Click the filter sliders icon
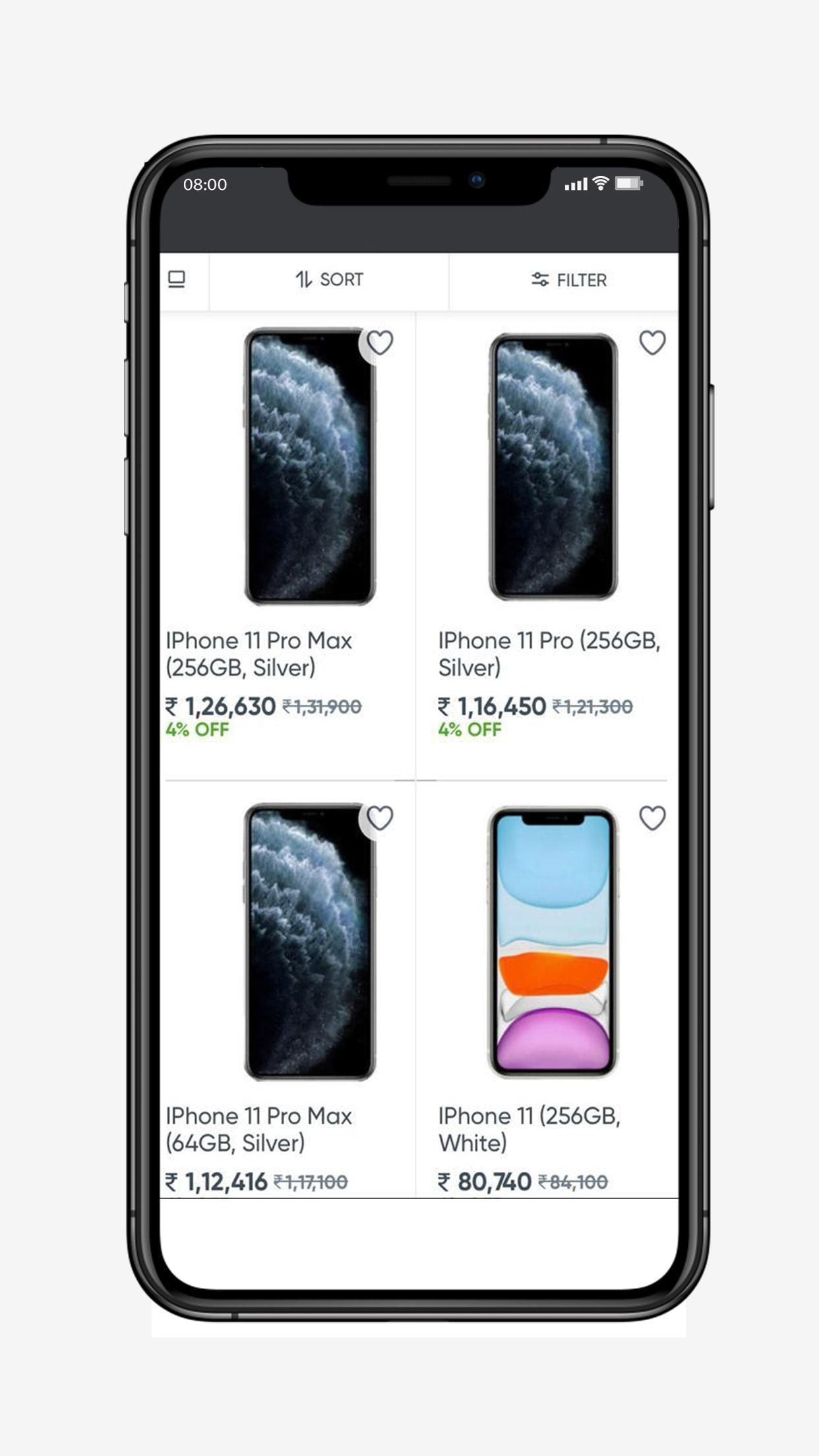 pyautogui.click(x=540, y=280)
